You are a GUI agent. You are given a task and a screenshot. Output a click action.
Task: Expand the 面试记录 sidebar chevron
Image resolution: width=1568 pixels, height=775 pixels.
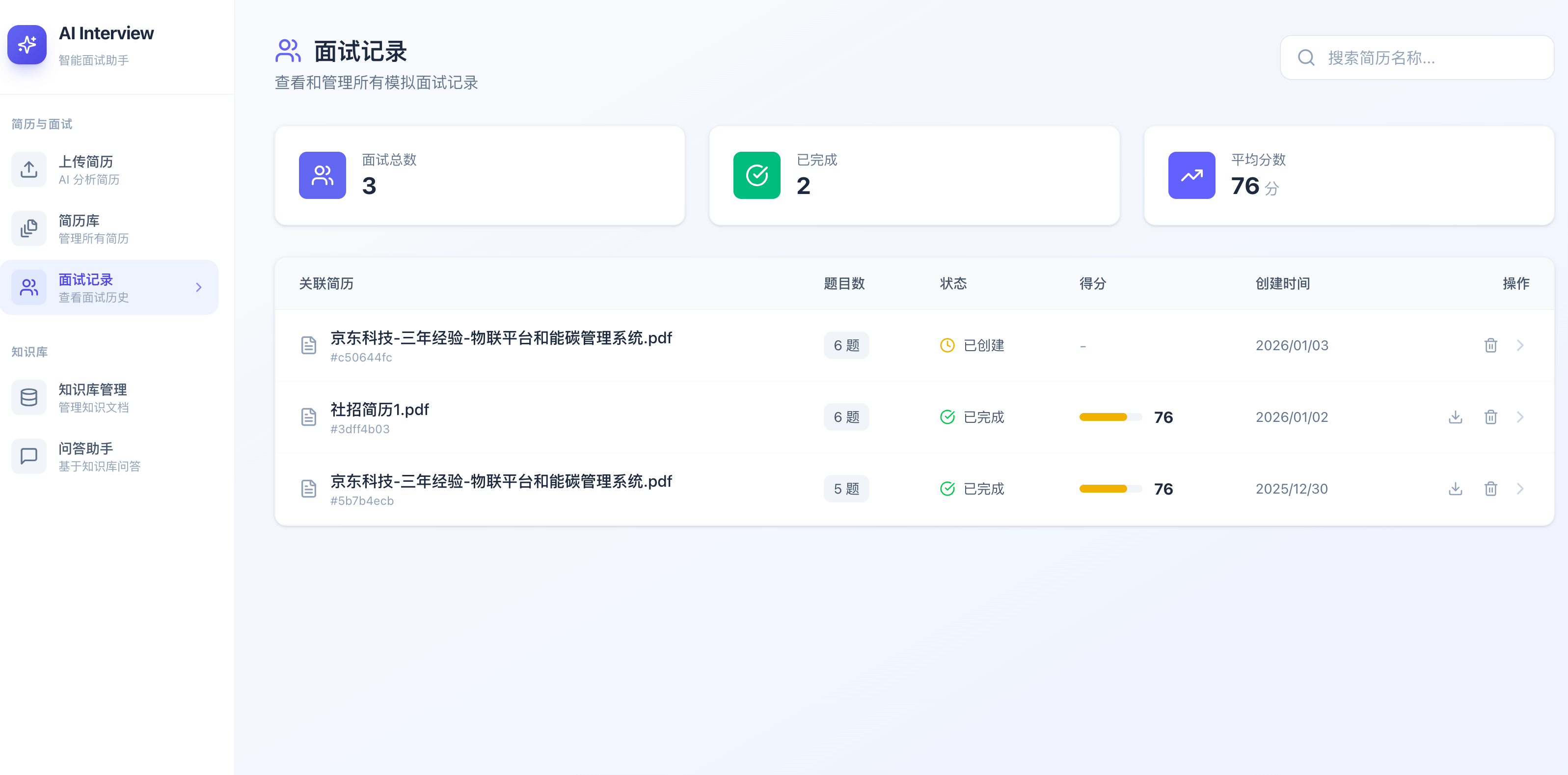(x=198, y=287)
